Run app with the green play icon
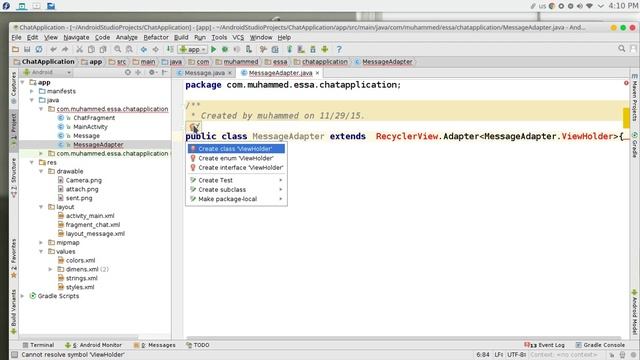 click(213, 49)
